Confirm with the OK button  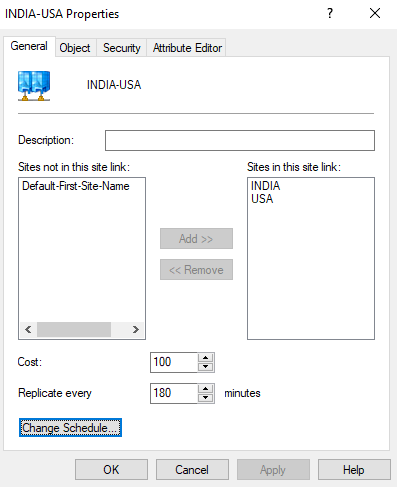[111, 470]
